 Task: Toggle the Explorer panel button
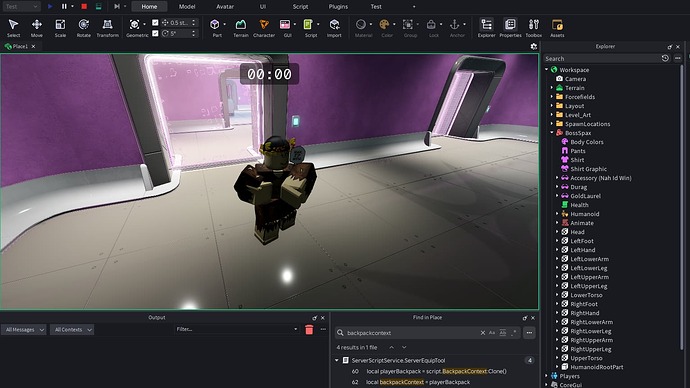pyautogui.click(x=487, y=28)
